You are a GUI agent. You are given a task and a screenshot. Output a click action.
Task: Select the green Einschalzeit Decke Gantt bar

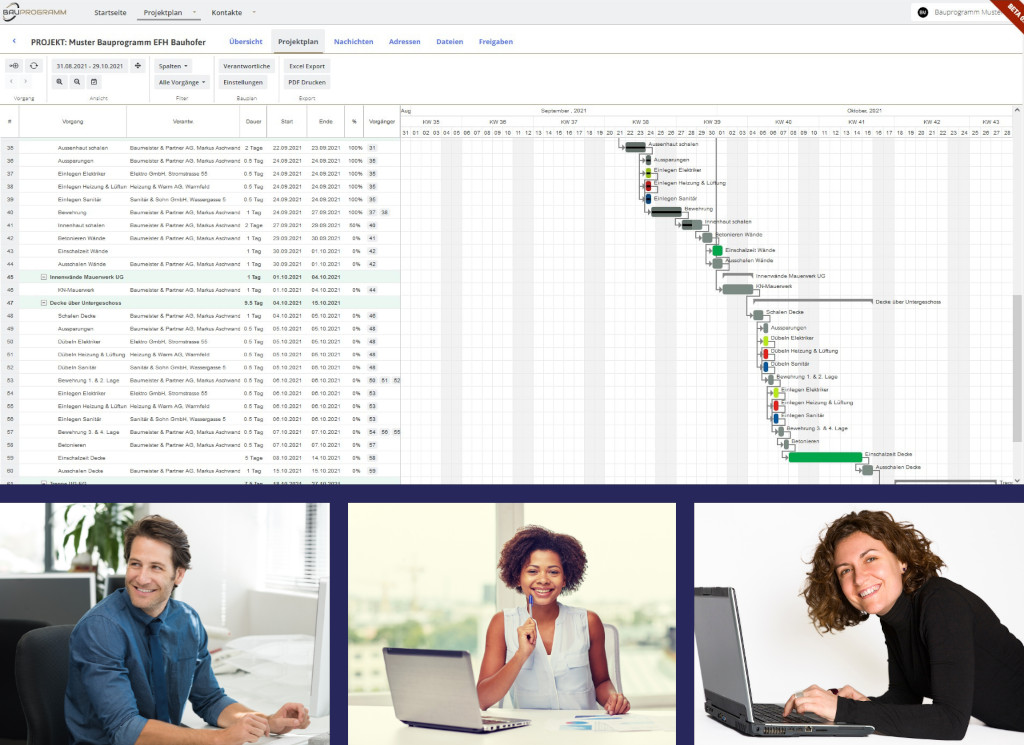824,457
